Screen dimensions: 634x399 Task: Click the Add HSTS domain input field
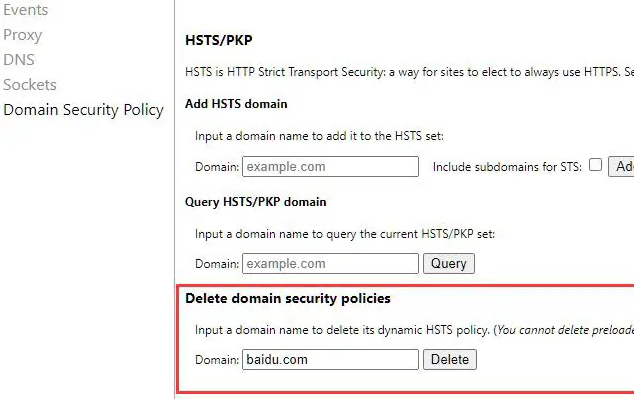click(x=330, y=167)
